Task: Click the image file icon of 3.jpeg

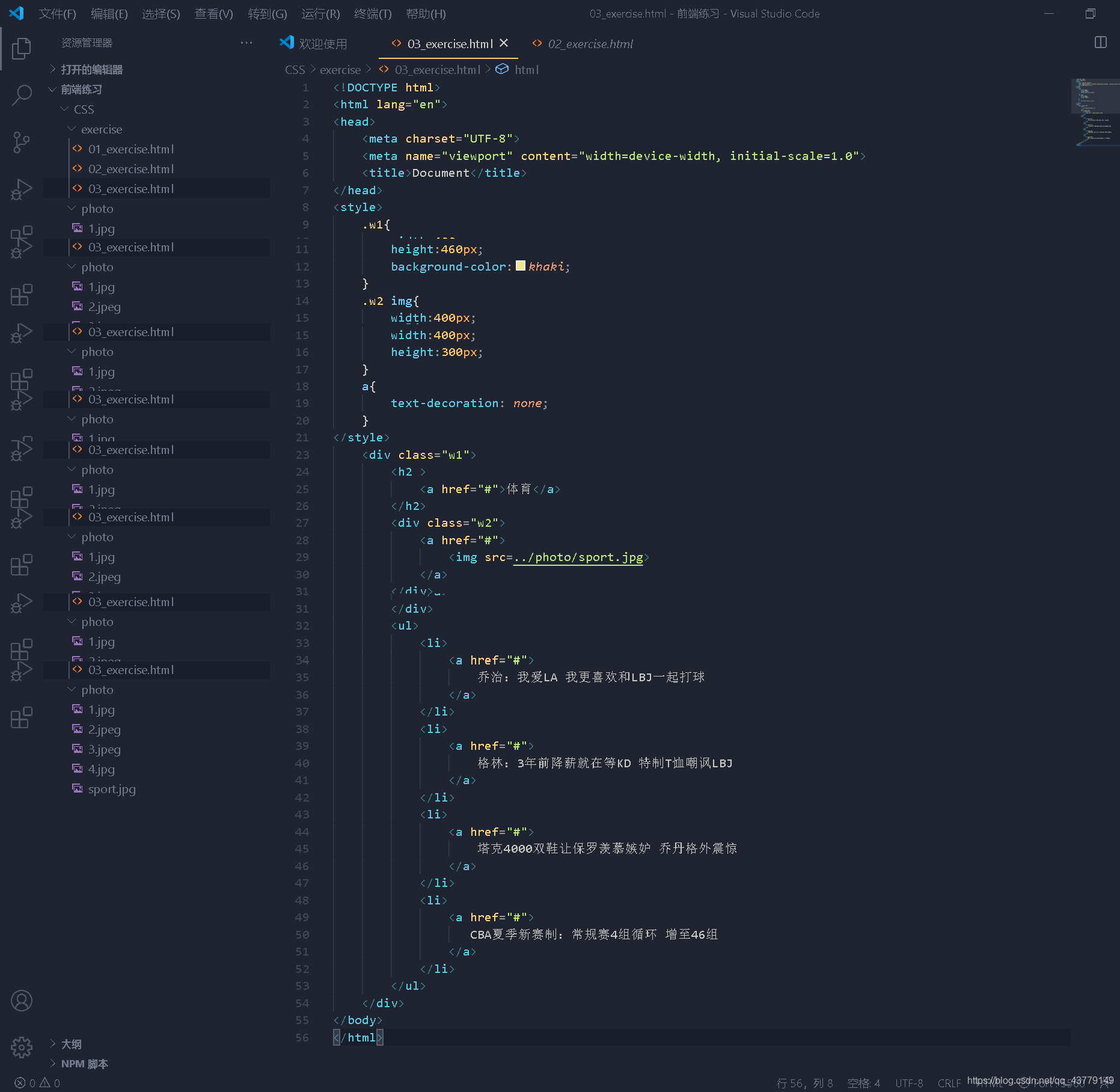Action: [x=78, y=749]
